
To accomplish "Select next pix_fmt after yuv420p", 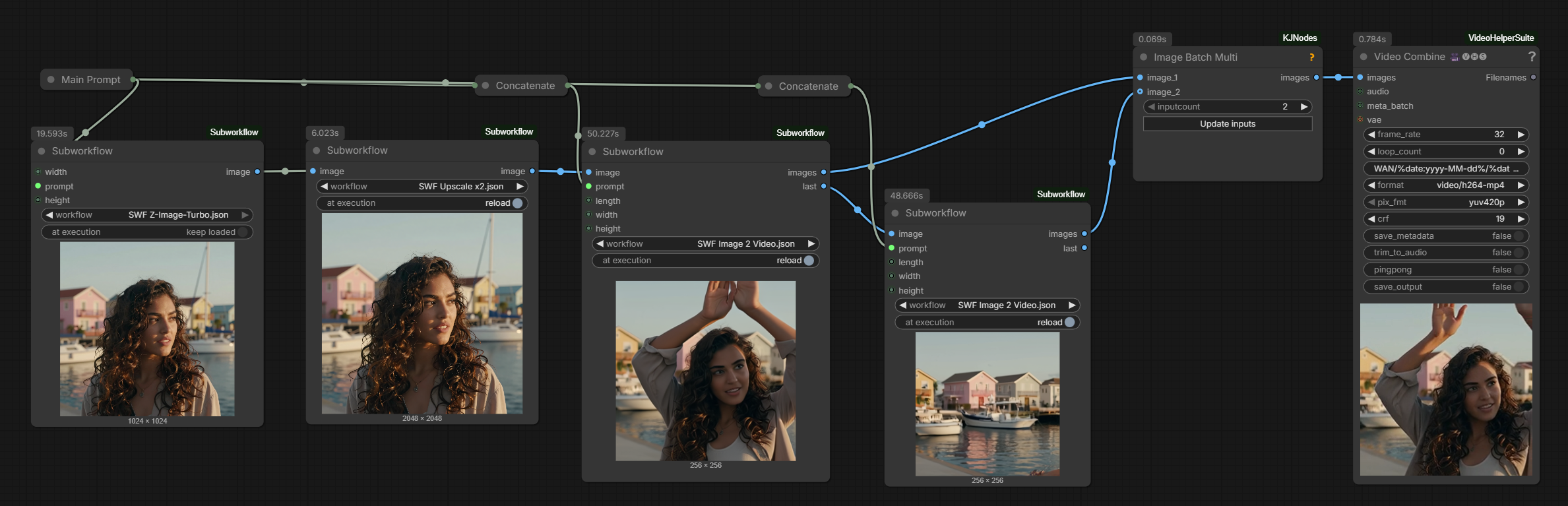I will (x=1521, y=203).
